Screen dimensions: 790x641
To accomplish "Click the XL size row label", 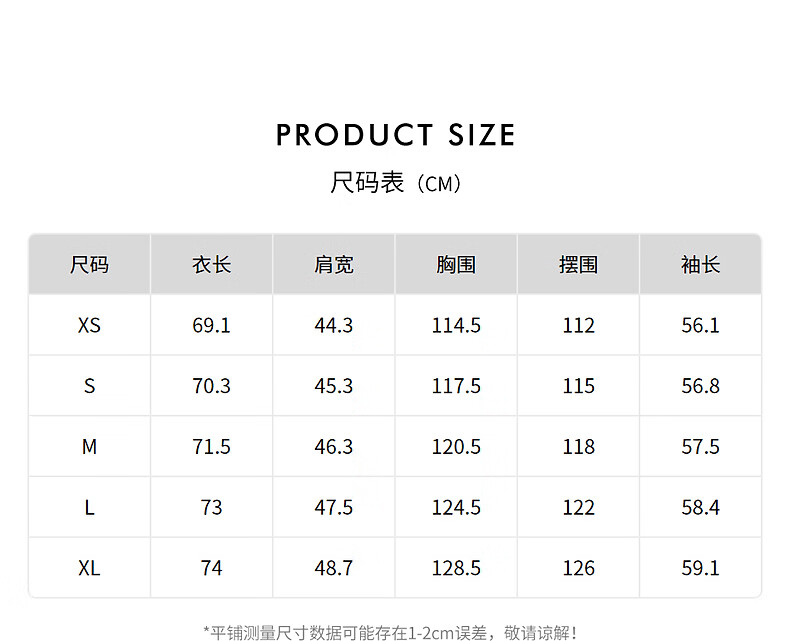I will click(89, 568).
